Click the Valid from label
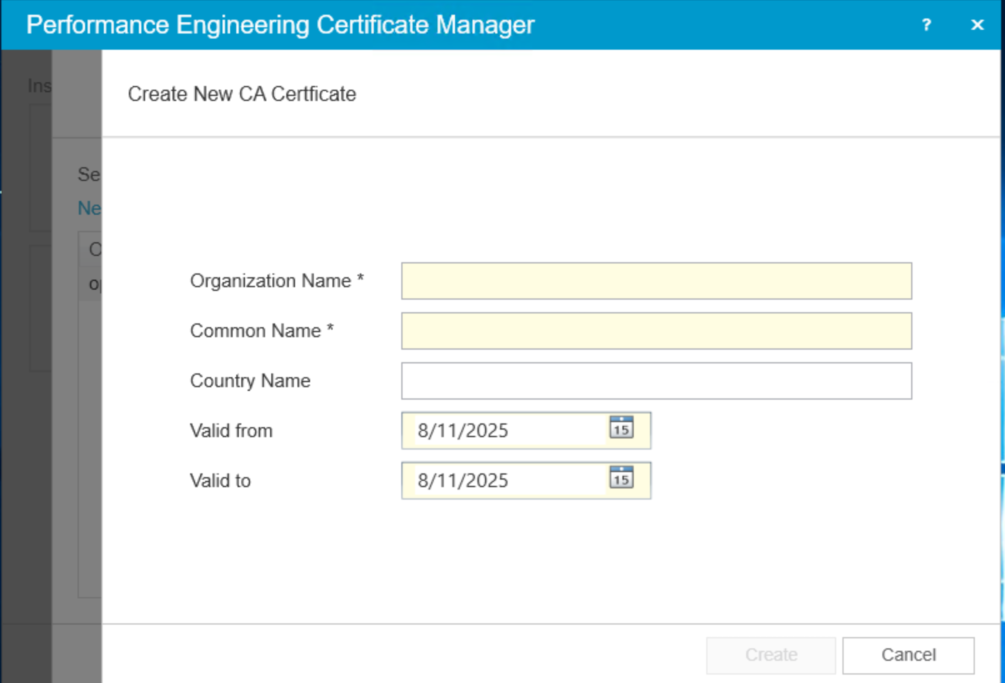 click(231, 431)
